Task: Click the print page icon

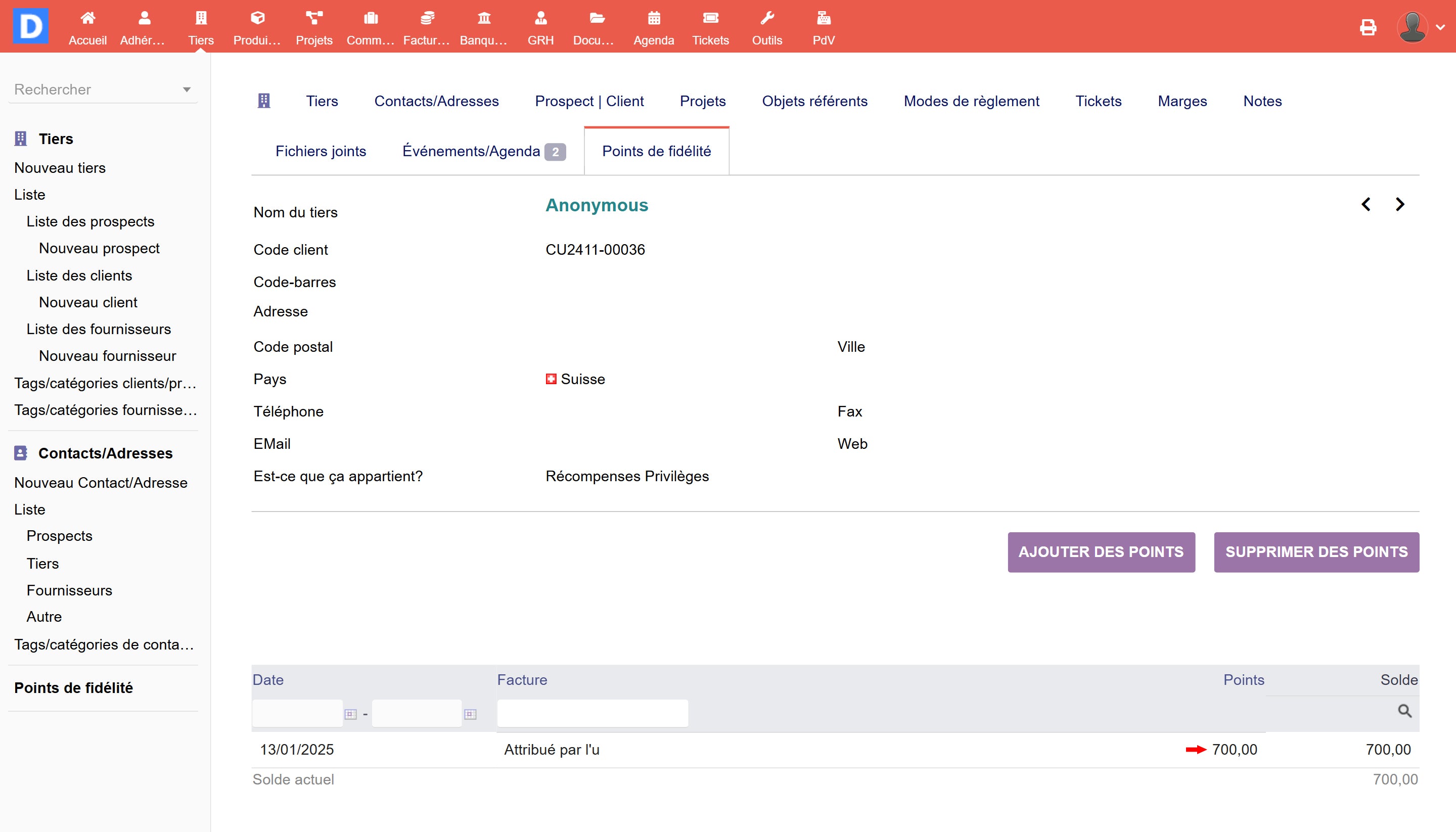Action: click(x=1368, y=27)
